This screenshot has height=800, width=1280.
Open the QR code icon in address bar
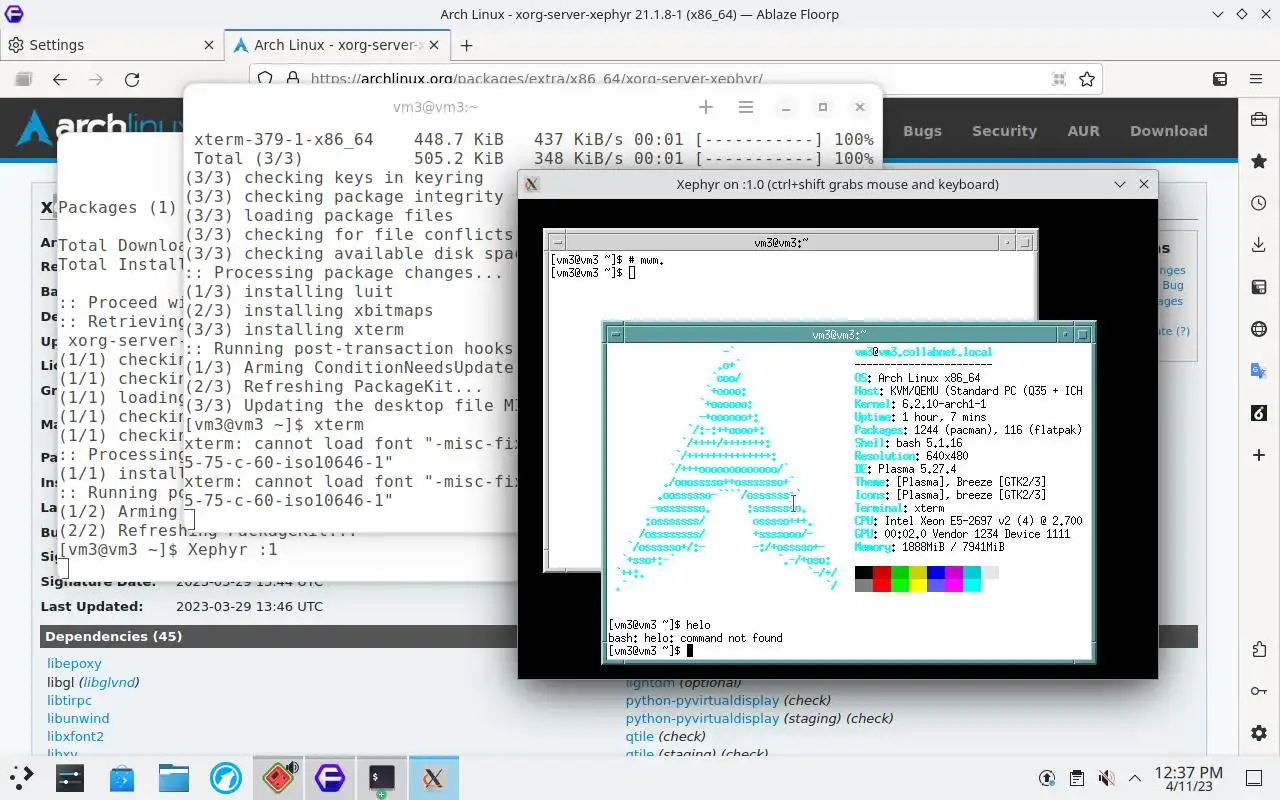(1059, 79)
